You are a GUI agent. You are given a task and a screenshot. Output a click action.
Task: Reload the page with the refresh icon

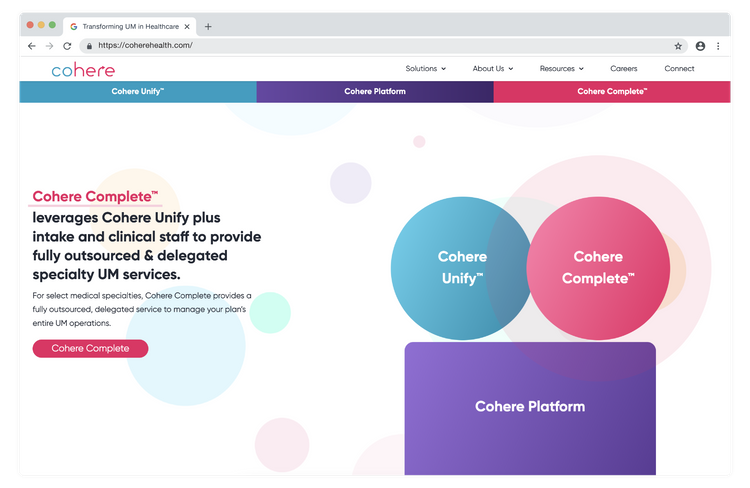point(67,46)
